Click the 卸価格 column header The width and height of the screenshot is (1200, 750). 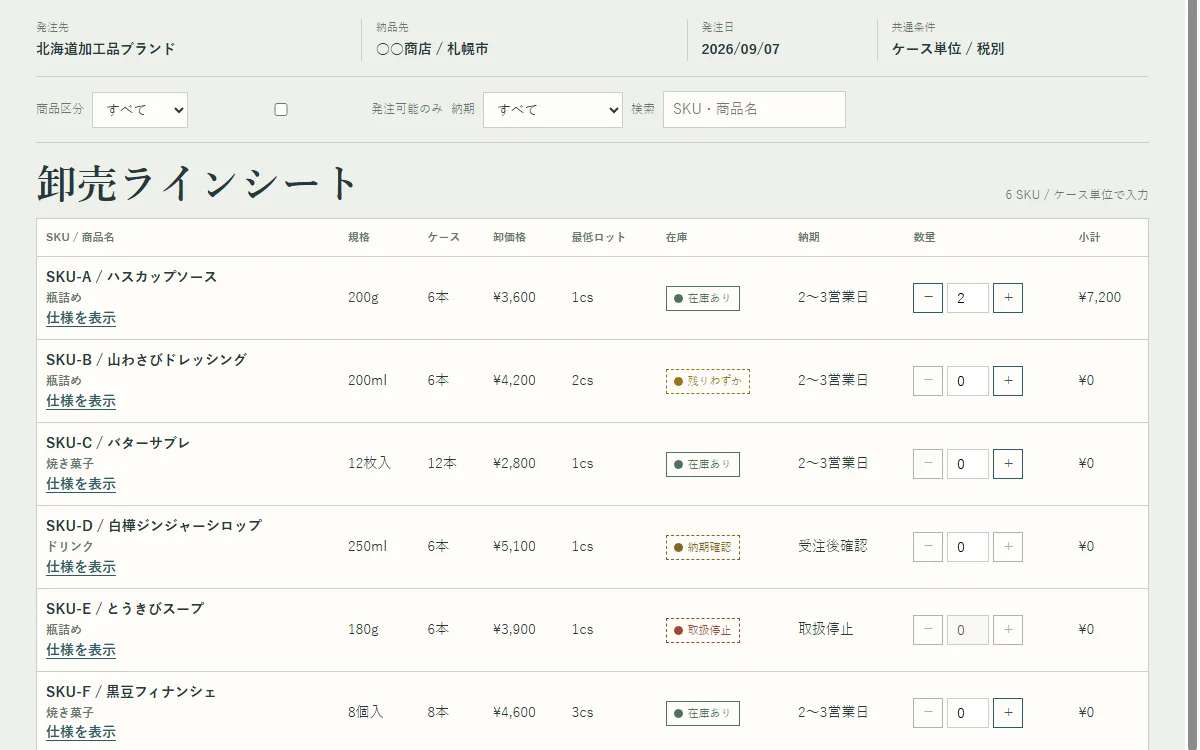(510, 238)
